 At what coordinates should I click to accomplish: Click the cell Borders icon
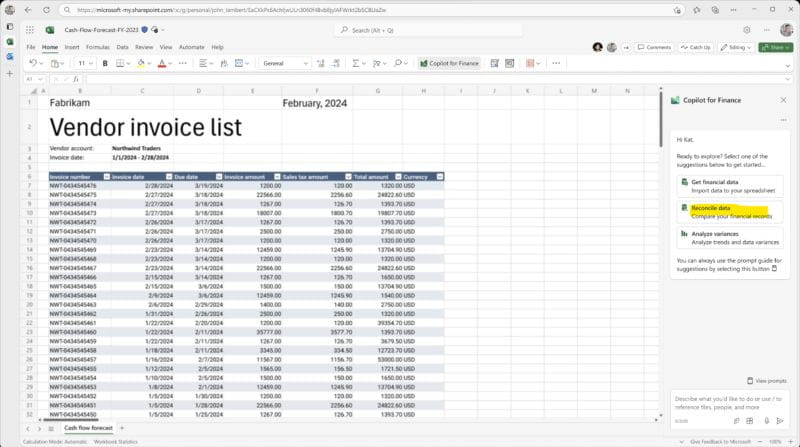coord(120,63)
